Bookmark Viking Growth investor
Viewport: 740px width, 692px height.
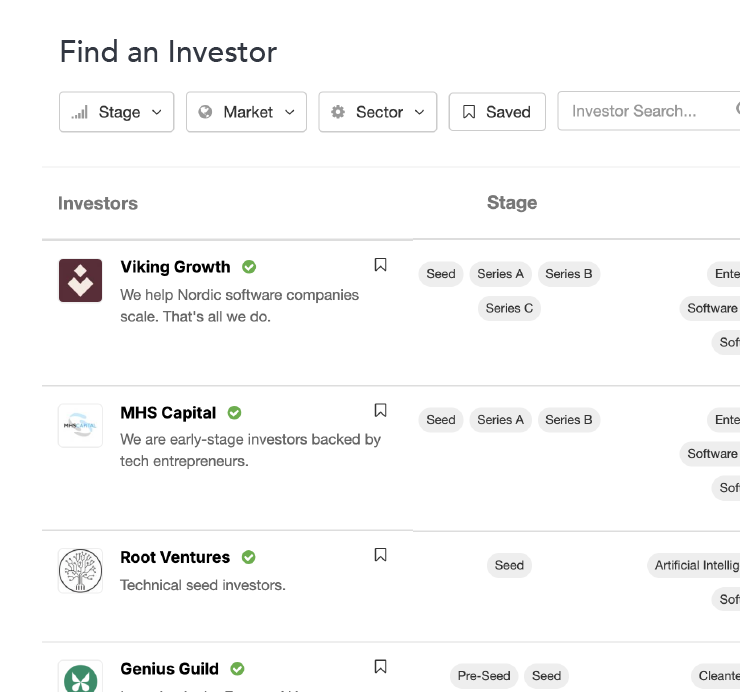pyautogui.click(x=380, y=265)
